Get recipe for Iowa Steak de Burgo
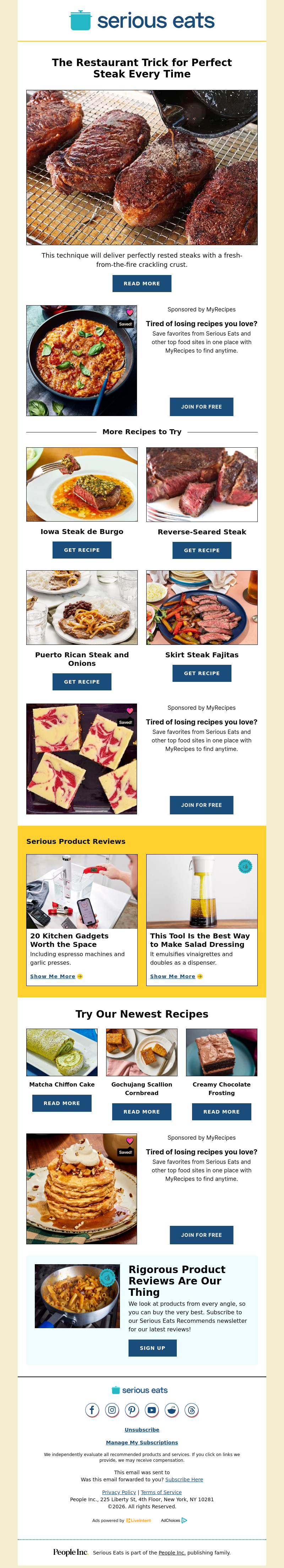Viewport: 284px width, 1568px height. pos(82,550)
